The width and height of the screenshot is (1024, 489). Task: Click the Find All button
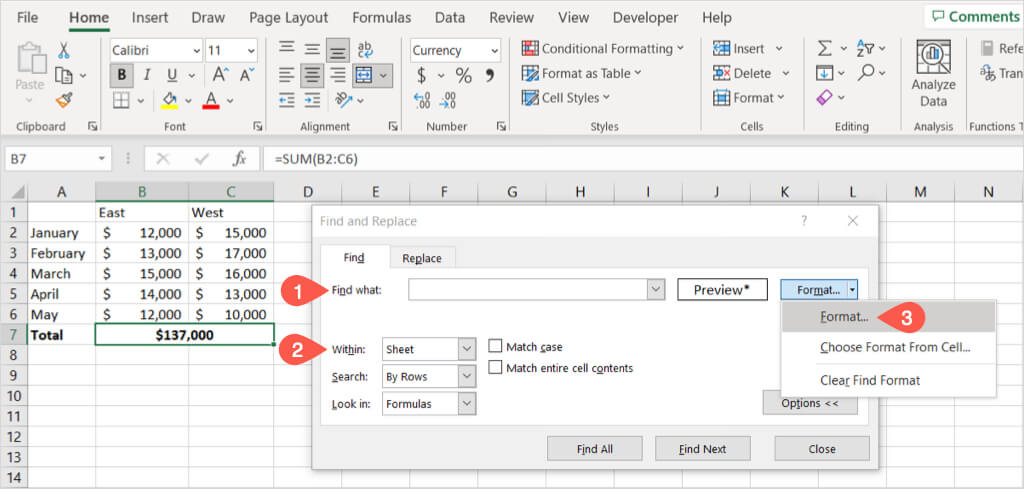pyautogui.click(x=595, y=449)
